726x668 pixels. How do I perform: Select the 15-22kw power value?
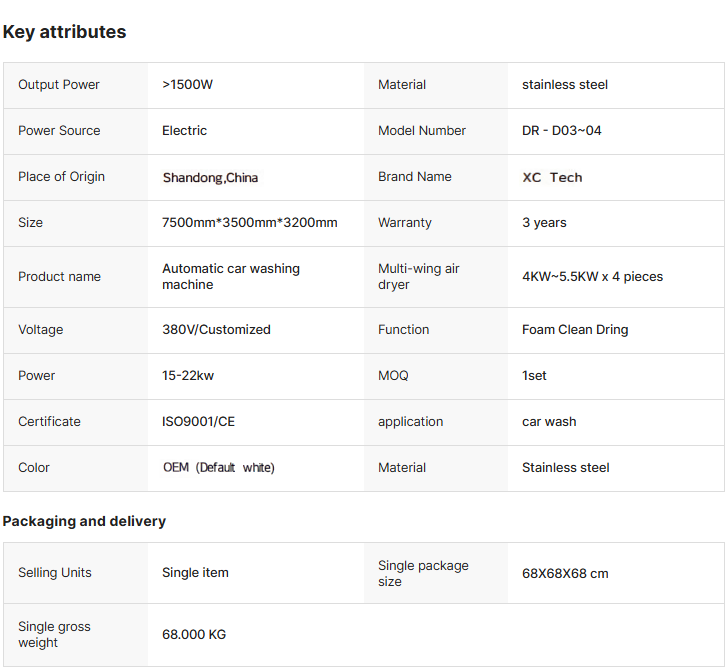point(189,376)
